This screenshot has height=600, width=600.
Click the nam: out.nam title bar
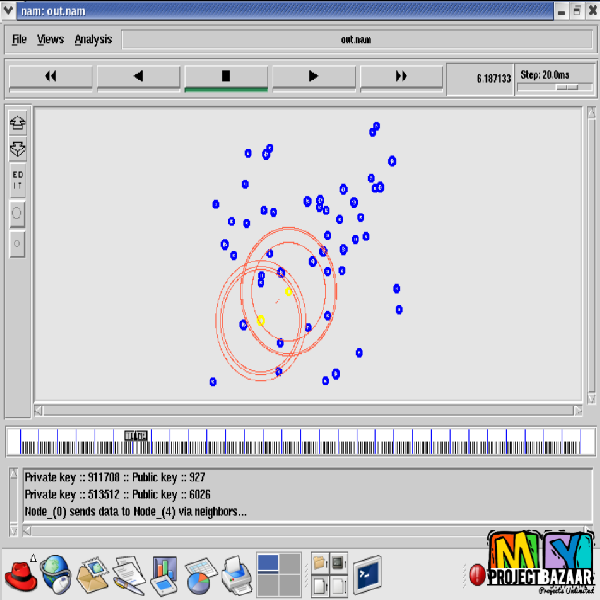(285, 11)
